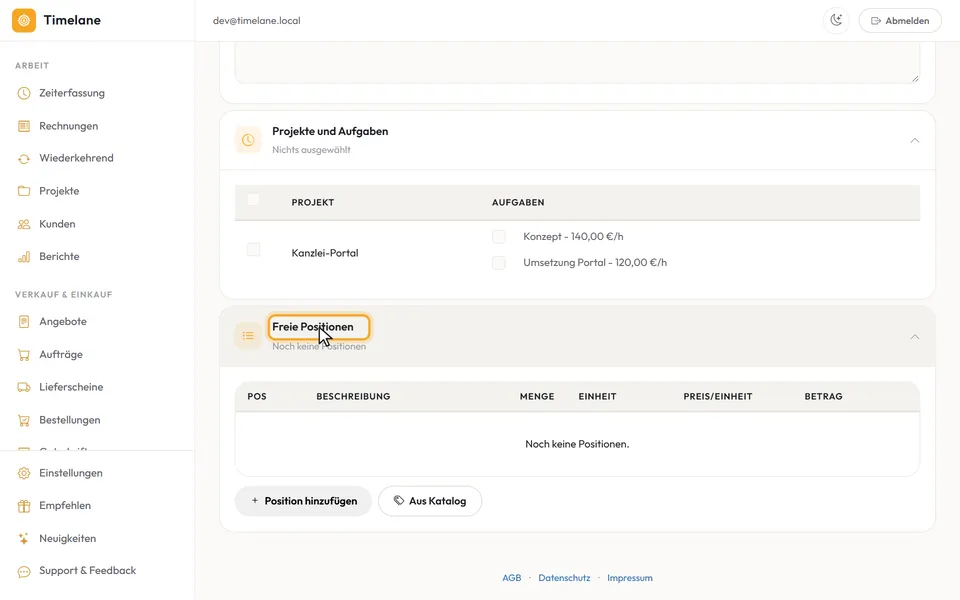Click the Empfehlen gift icon
Screen dimensions: 960x600
tap(24, 506)
